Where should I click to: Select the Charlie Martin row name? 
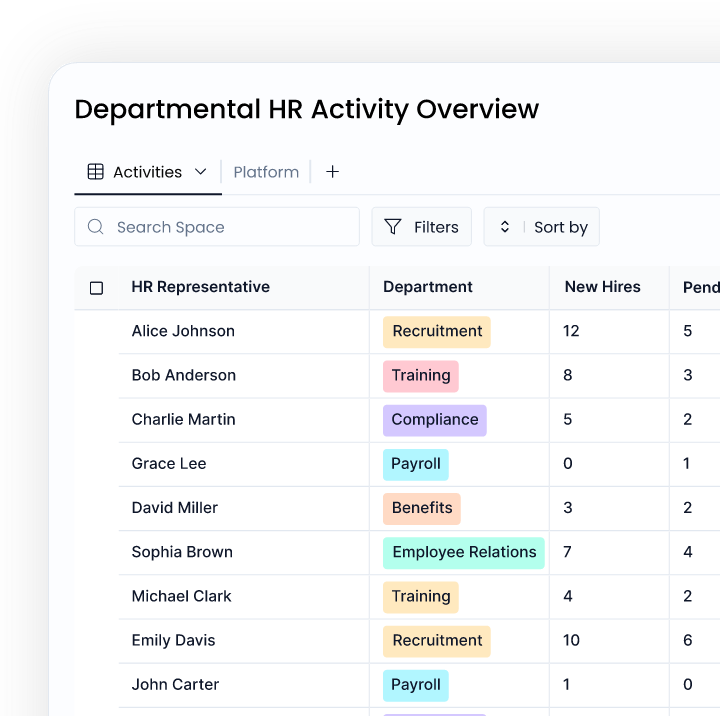[x=183, y=419]
